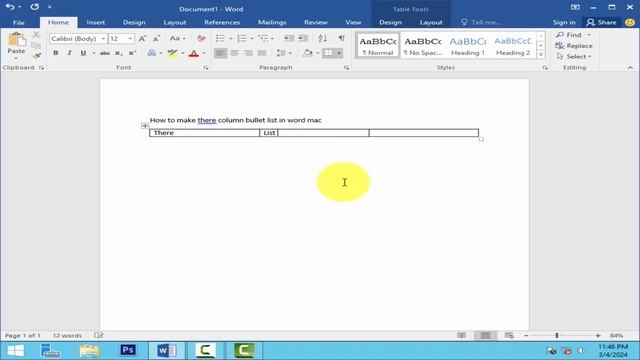This screenshot has height=360, width=640.
Task: Click the zoom slider handle
Action: (557, 336)
